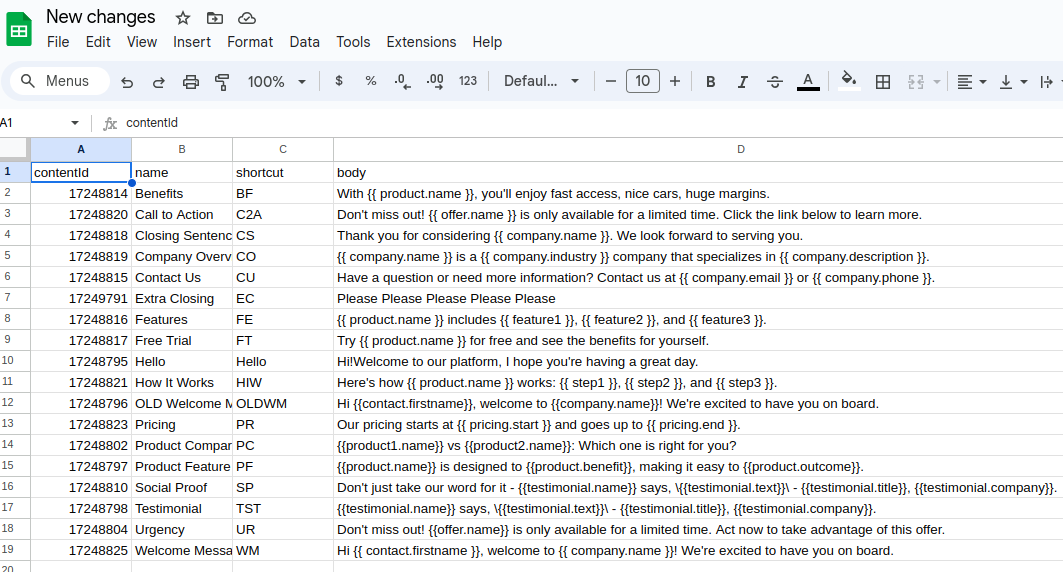This screenshot has width=1063, height=572.
Task: Open the horizontal align dropdown
Action: [x=971, y=82]
